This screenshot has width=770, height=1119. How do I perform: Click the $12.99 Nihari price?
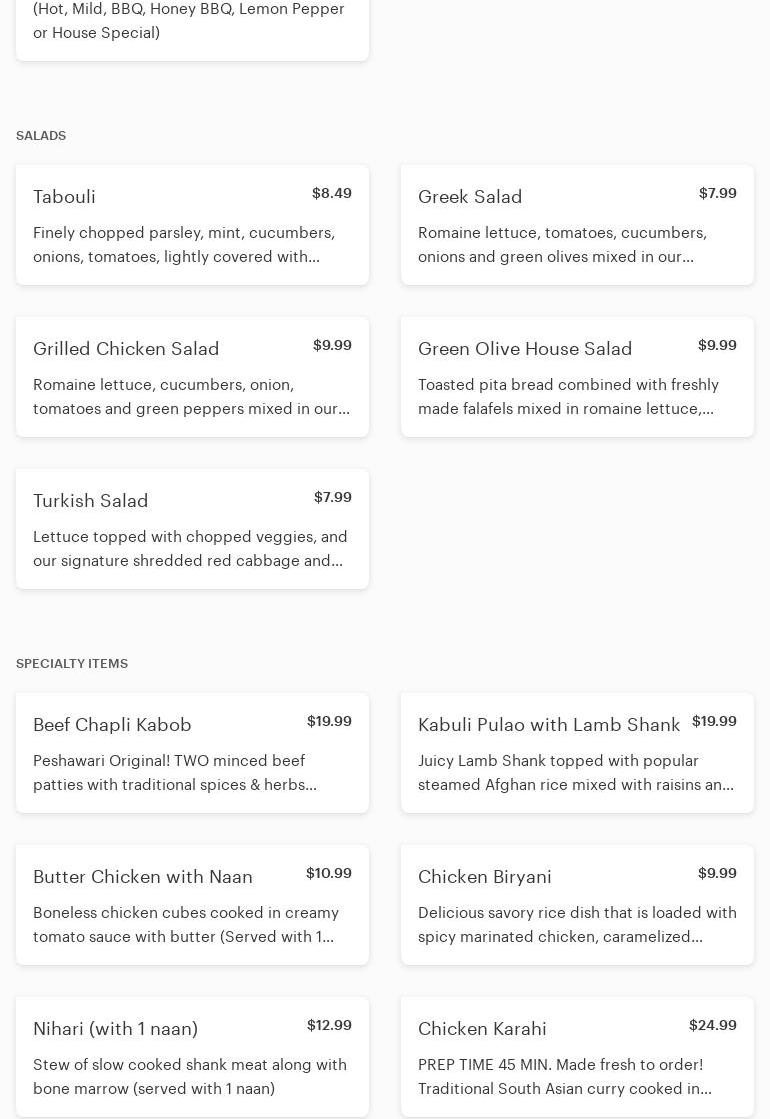pyautogui.click(x=329, y=1025)
